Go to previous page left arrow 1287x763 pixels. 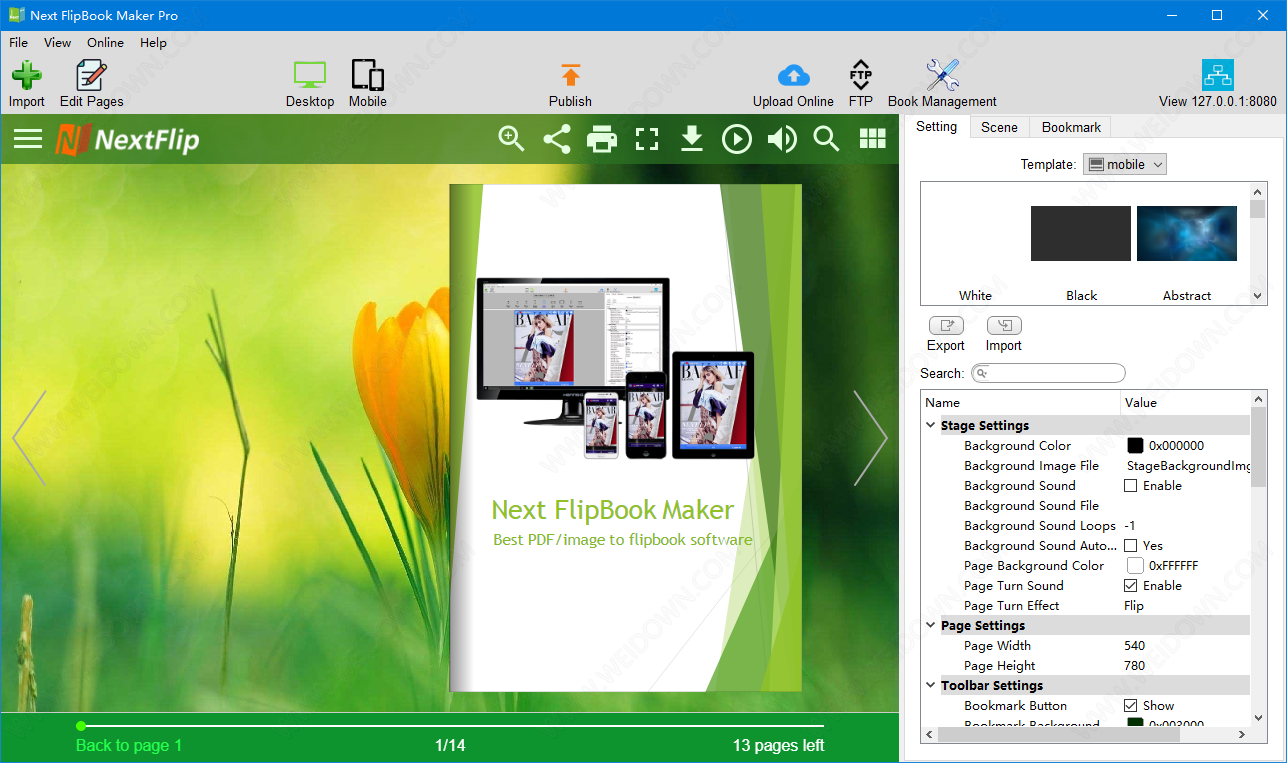29,438
